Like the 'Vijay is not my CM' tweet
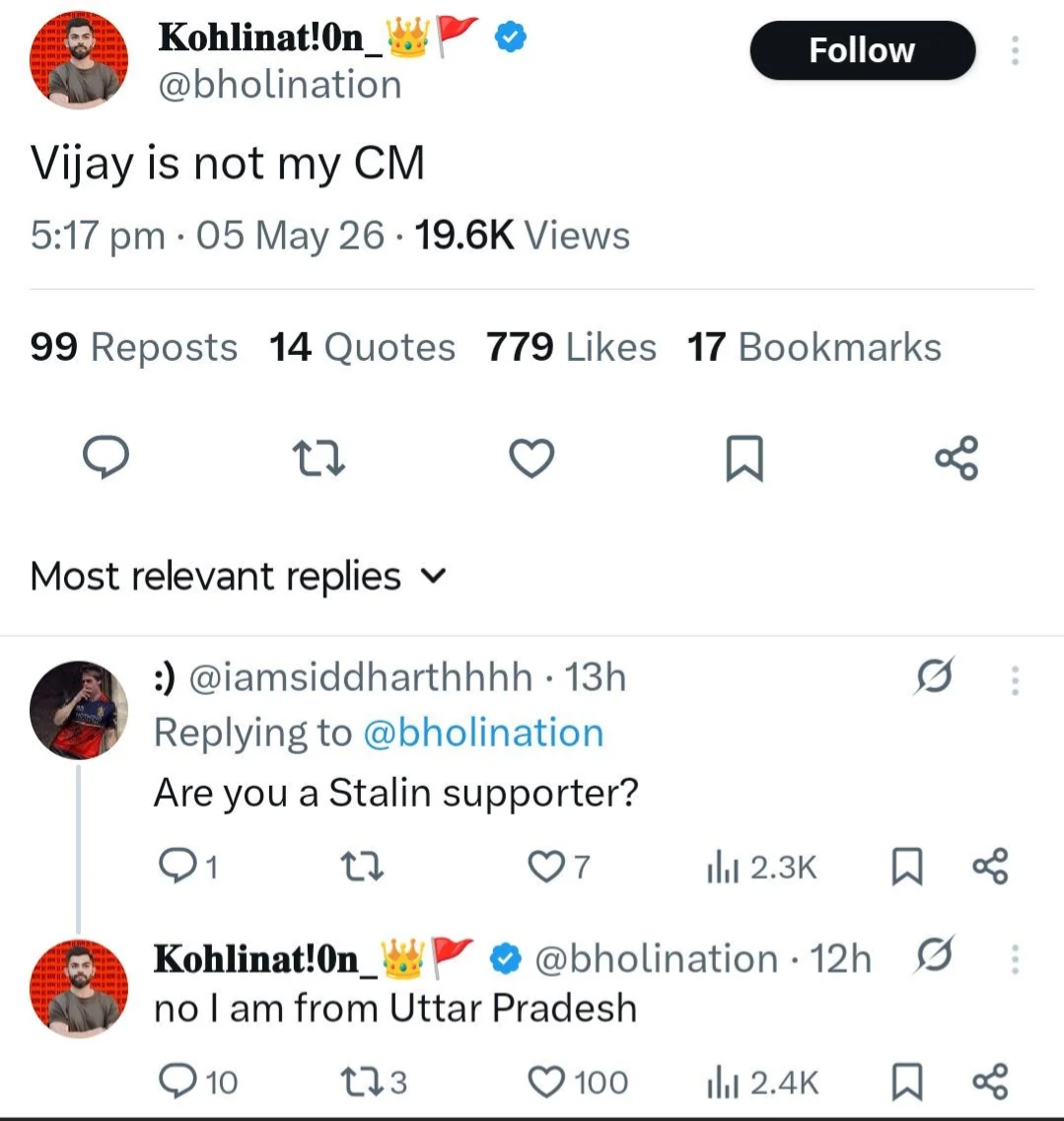Viewport: 1064px width, 1121px height. click(x=532, y=457)
